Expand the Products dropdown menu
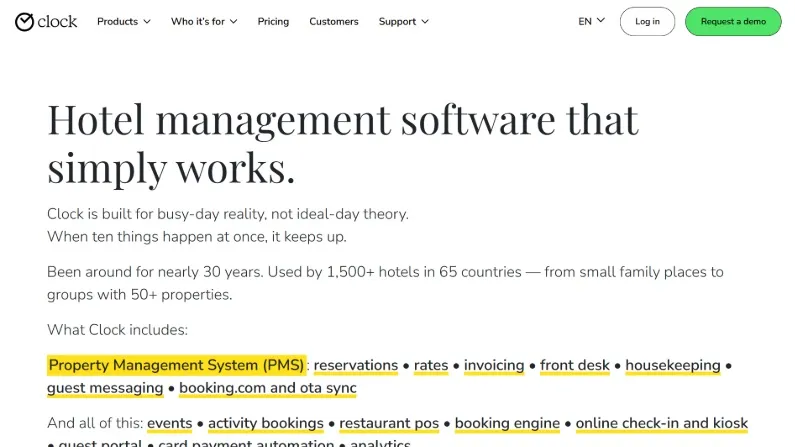Viewport: 795px width, 447px height. point(124,21)
